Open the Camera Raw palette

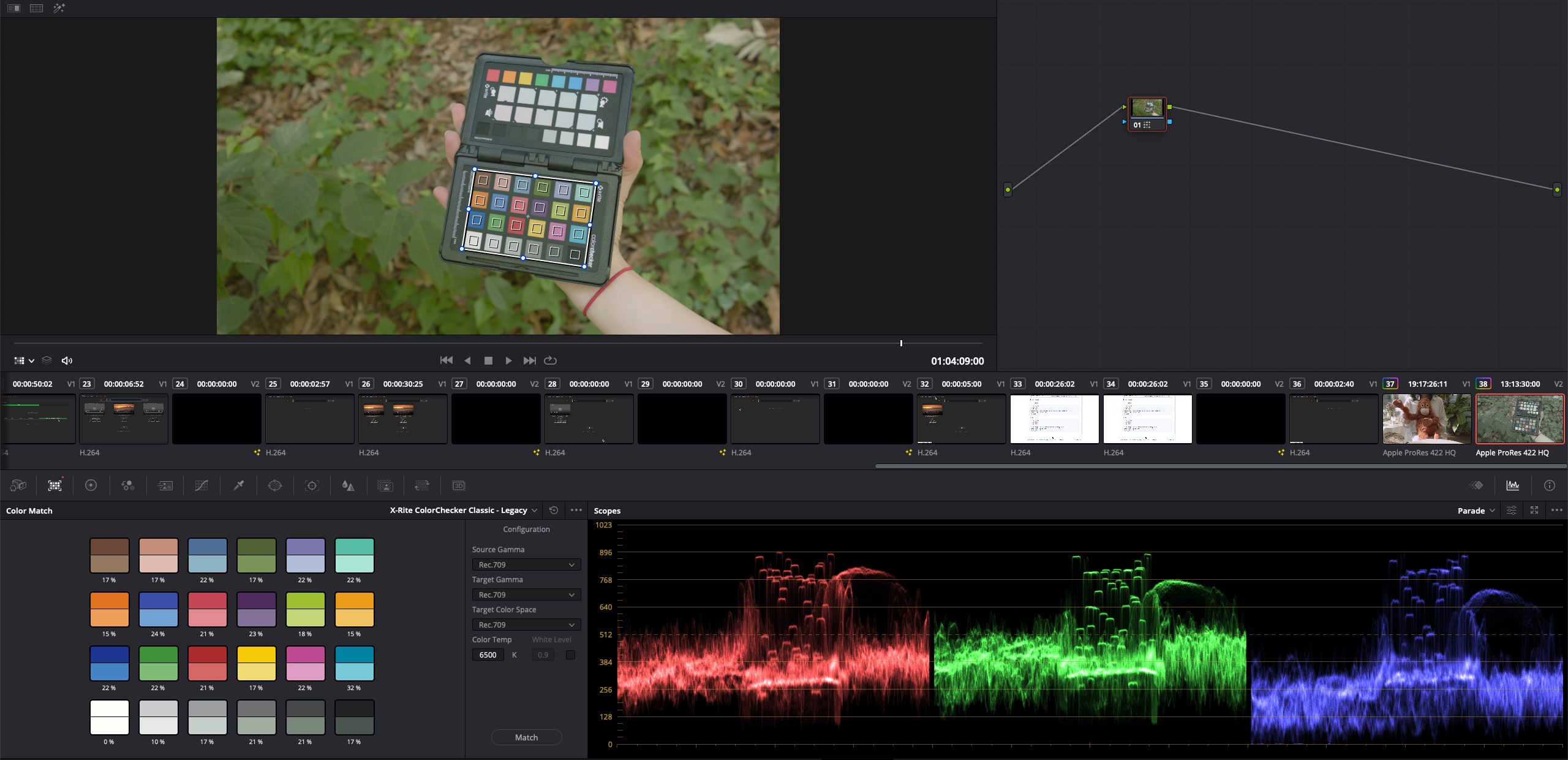18,485
